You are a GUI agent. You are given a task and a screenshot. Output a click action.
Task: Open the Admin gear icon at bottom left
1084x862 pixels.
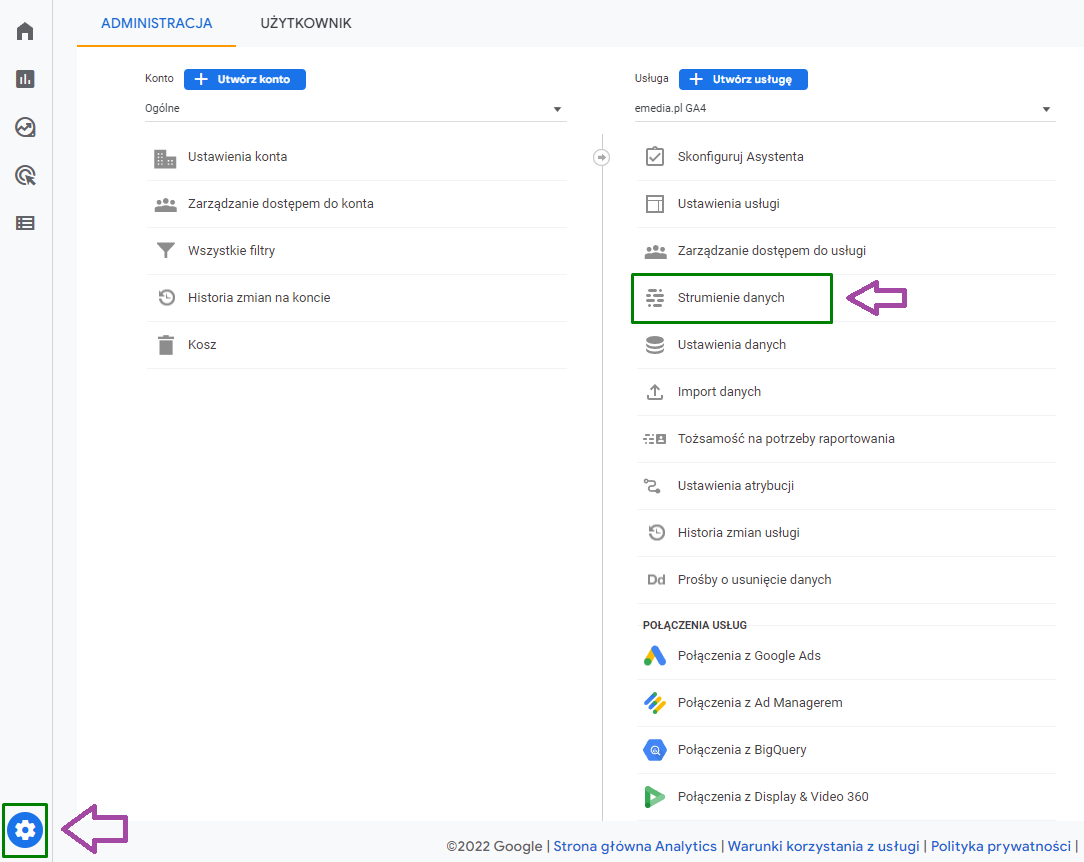[x=23, y=830]
